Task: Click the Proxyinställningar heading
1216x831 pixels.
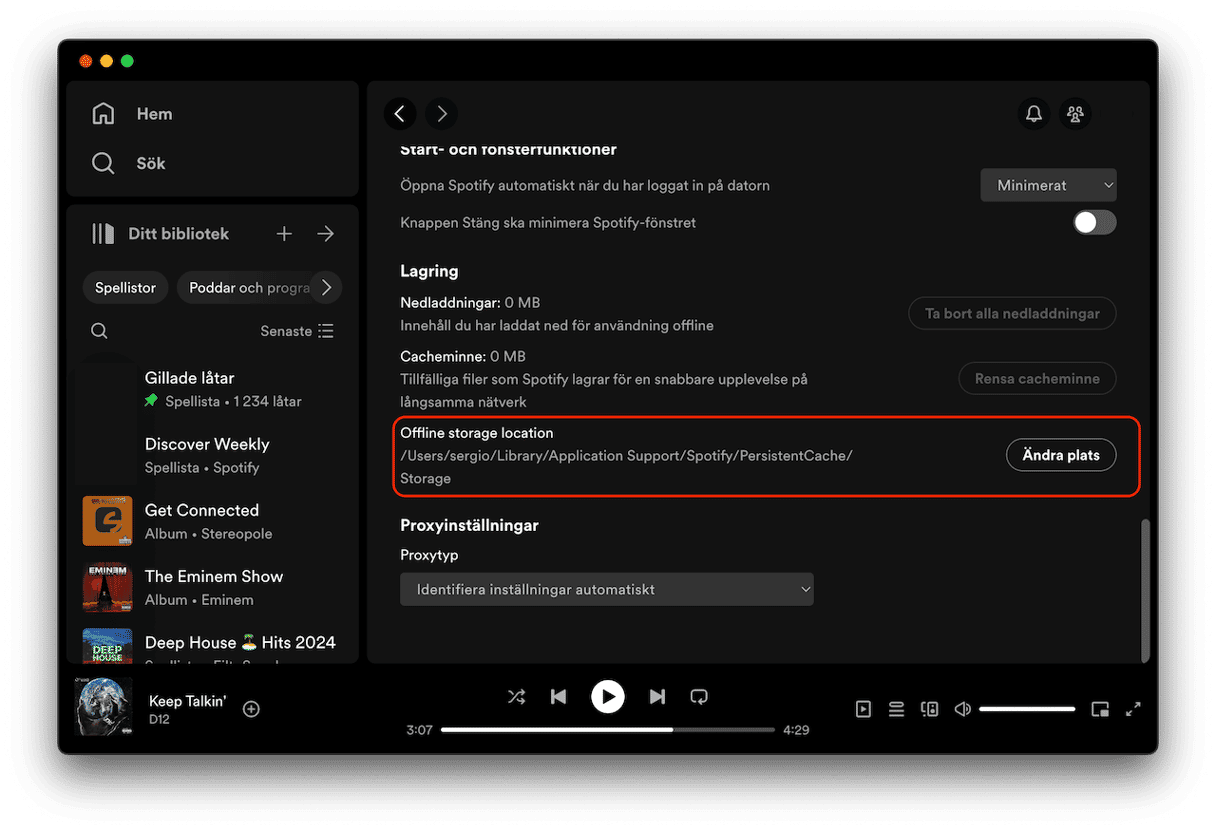Action: [x=470, y=525]
